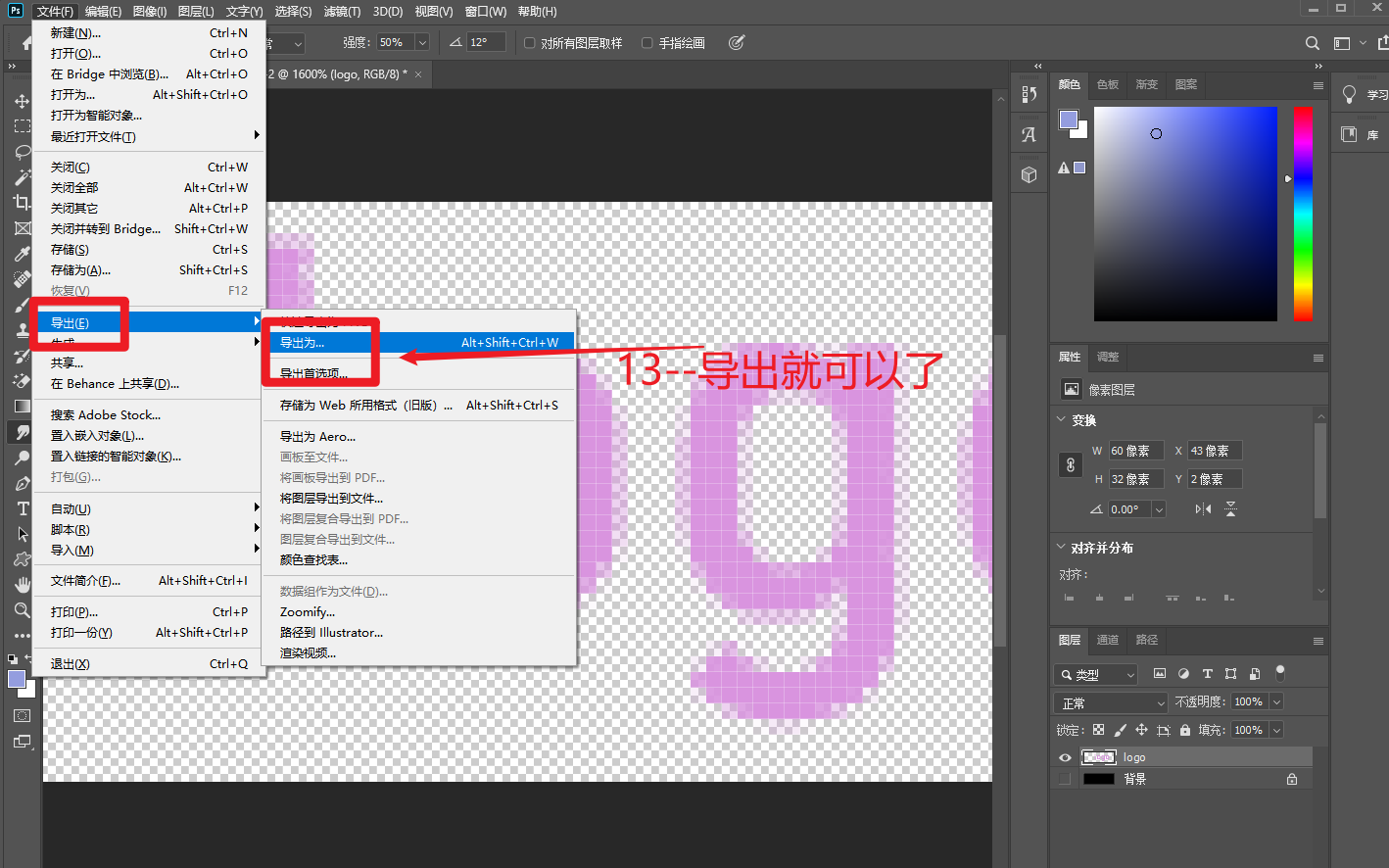The height and width of the screenshot is (868, 1389).
Task: Enable 对所有图层取样 checkbox
Action: click(530, 43)
